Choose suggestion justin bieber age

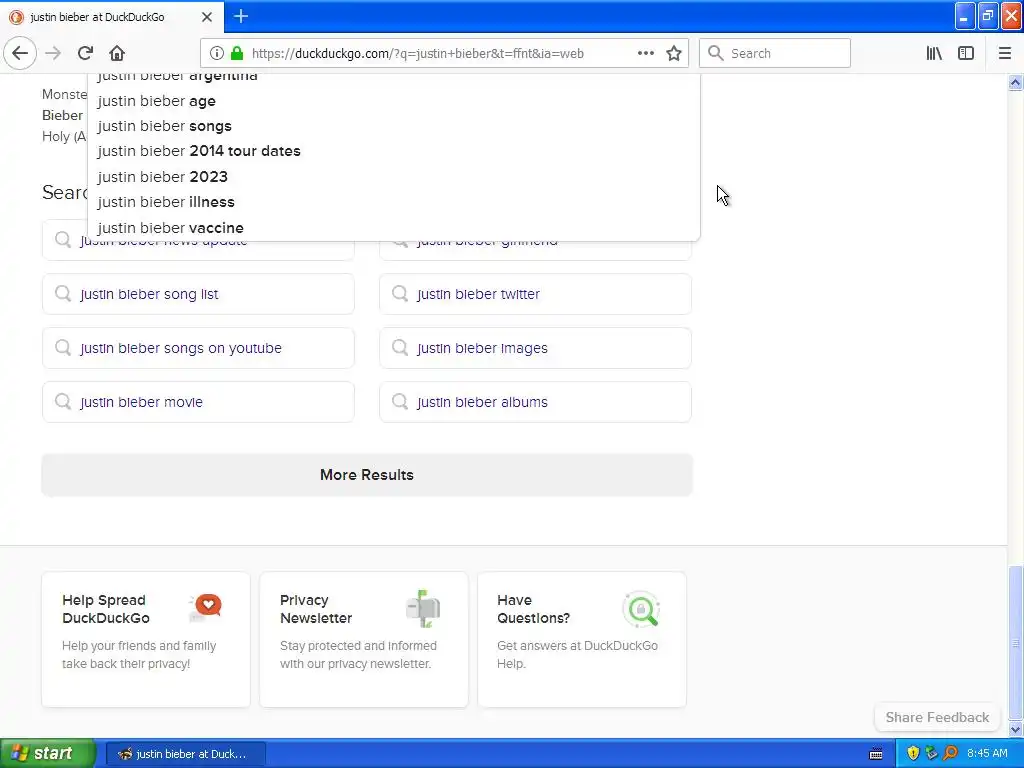click(394, 101)
